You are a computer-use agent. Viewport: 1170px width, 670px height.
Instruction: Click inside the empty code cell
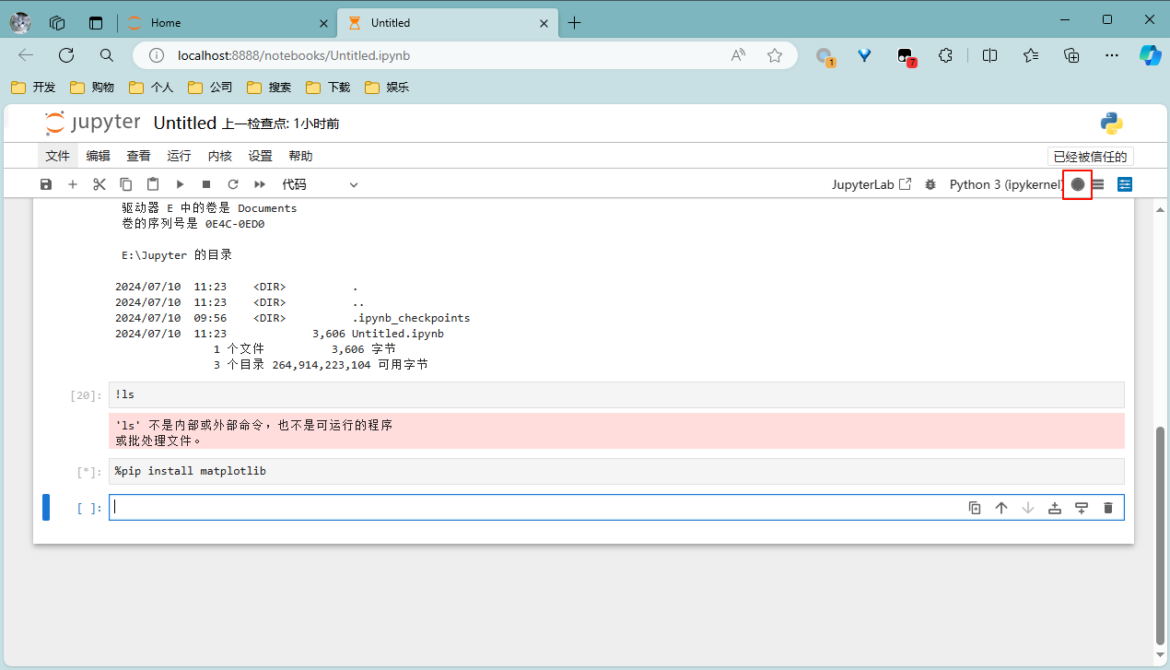point(400,507)
